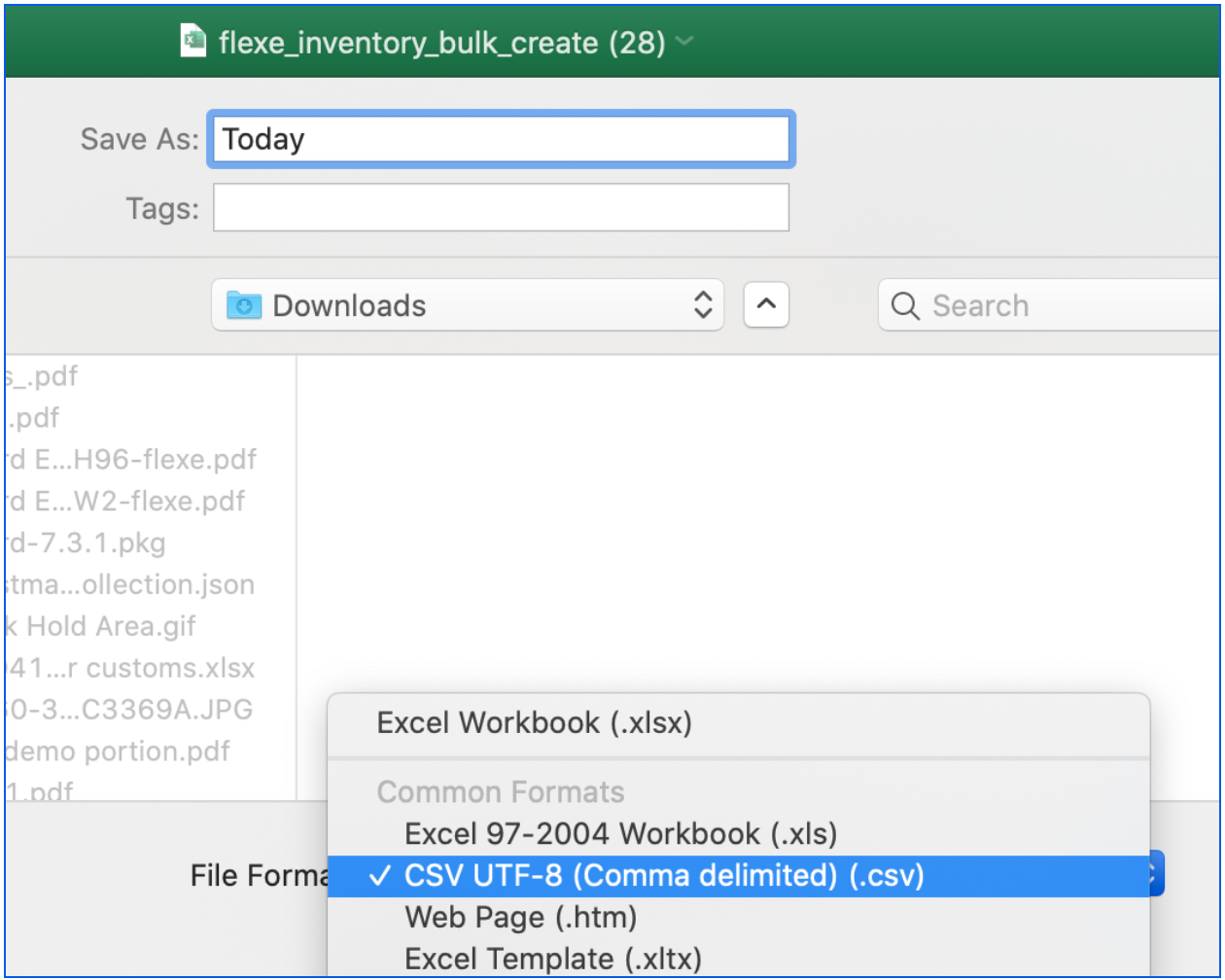Click the Excel file icon in the title bar

194,41
